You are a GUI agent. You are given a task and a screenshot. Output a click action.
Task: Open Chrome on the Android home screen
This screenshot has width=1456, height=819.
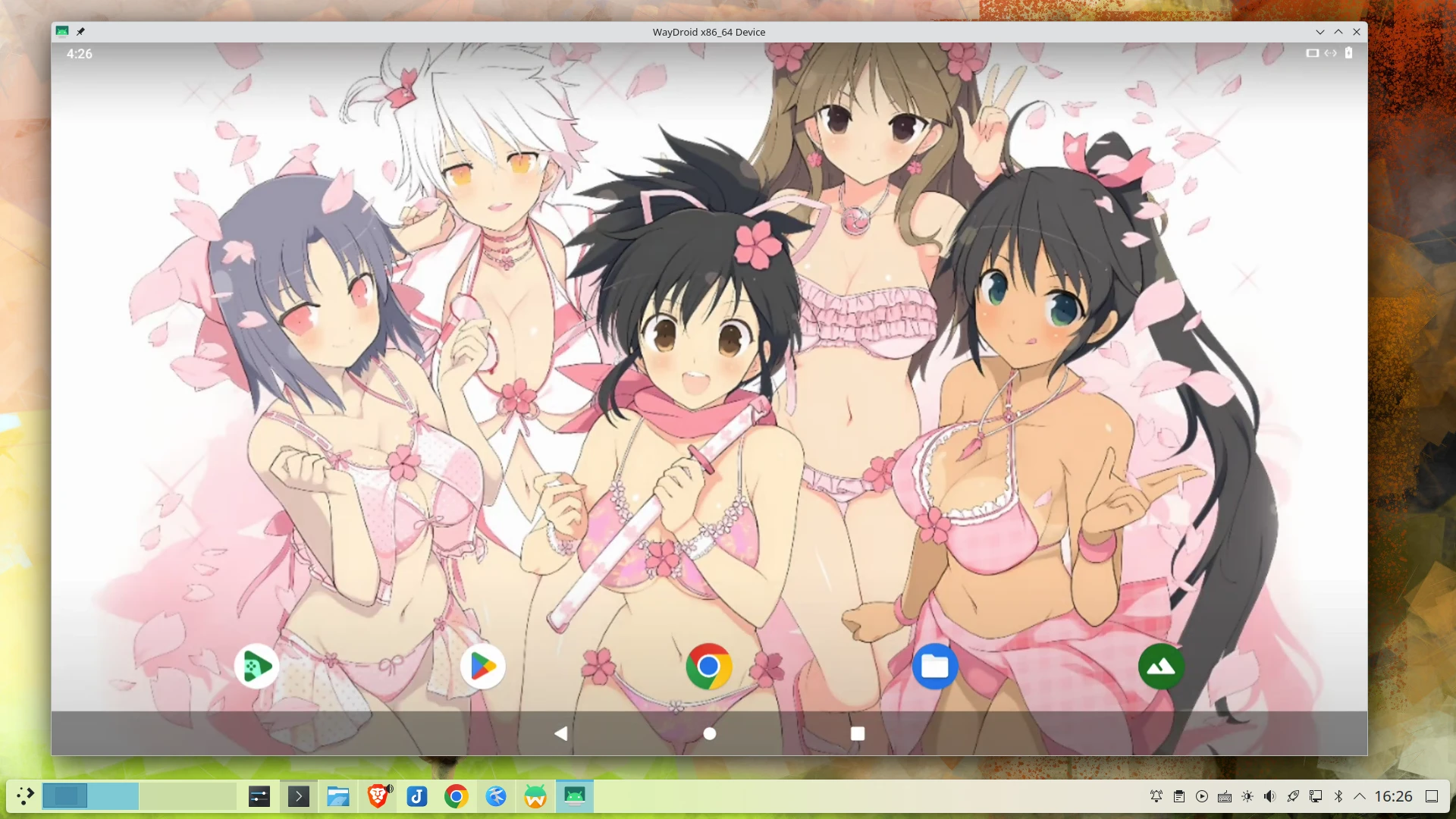pyautogui.click(x=708, y=667)
